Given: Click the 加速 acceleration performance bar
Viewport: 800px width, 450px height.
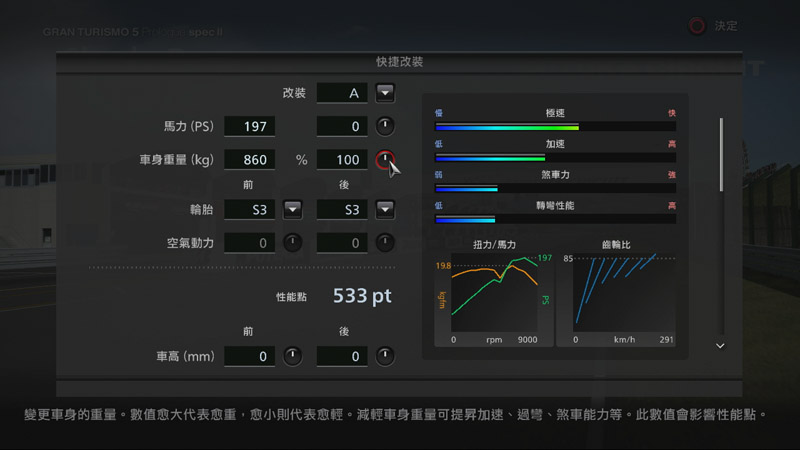Looking at the screenshot, I should (x=555, y=158).
